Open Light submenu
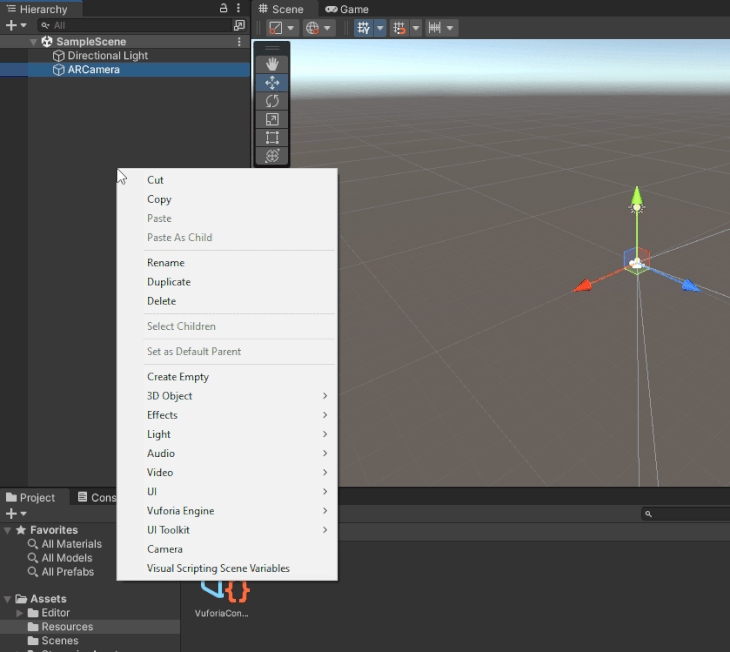Image resolution: width=730 pixels, height=652 pixels. pos(227,434)
